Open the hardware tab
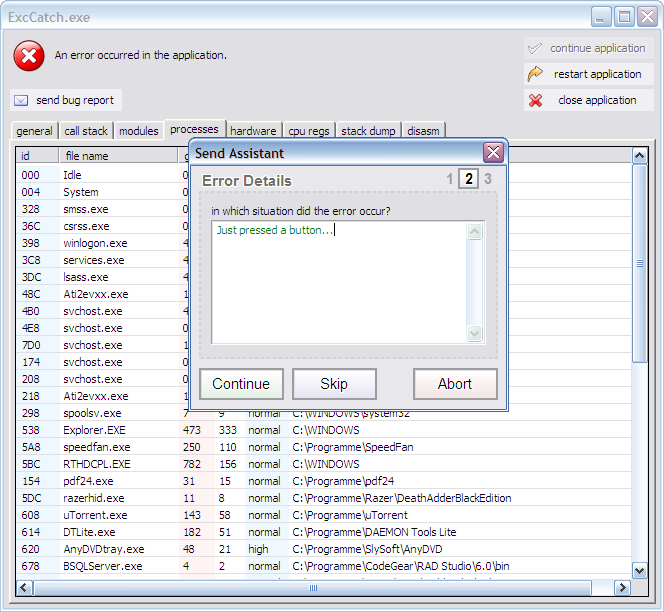Viewport: 664px width, 612px height. (x=253, y=131)
